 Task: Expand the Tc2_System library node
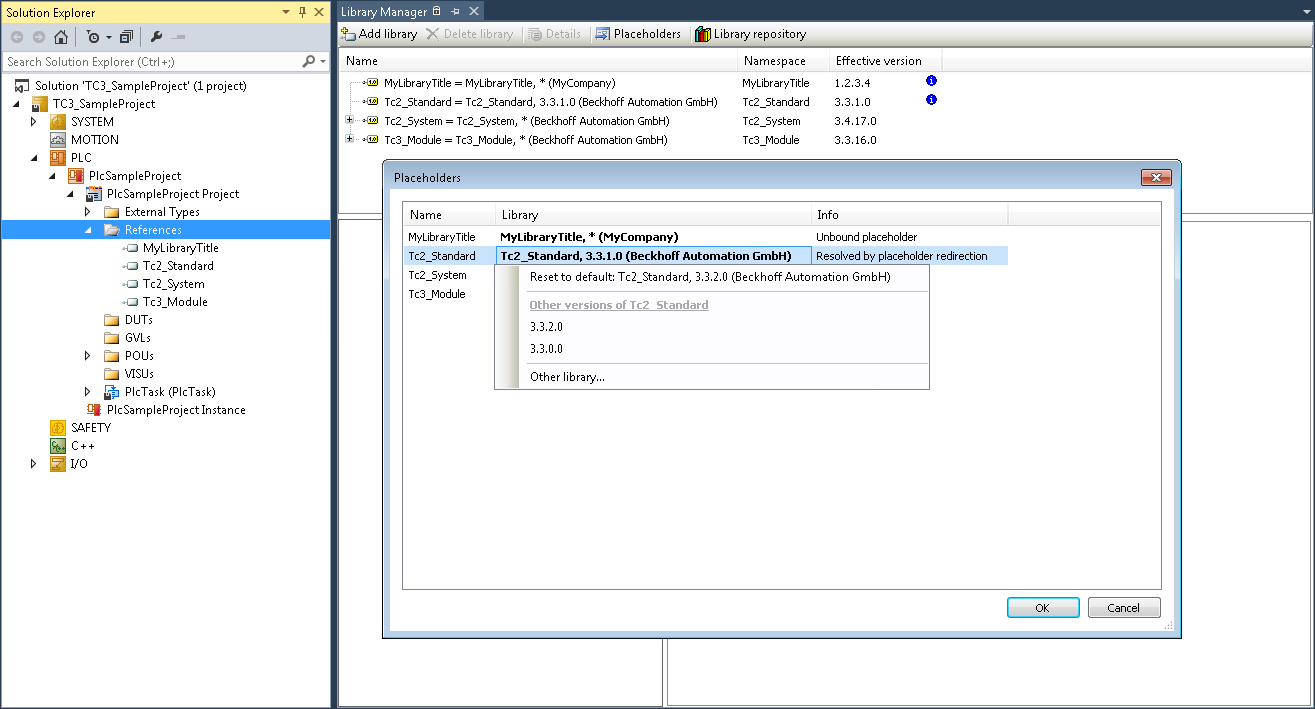pos(347,120)
